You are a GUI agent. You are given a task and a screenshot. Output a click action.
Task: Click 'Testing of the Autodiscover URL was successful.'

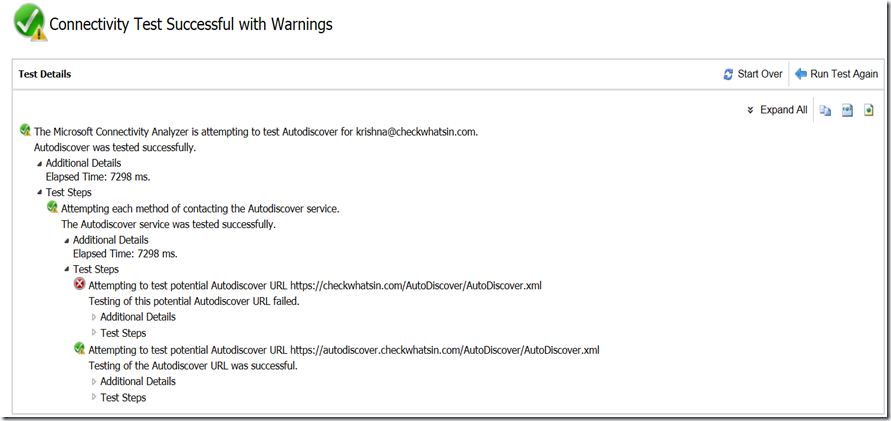[193, 366]
